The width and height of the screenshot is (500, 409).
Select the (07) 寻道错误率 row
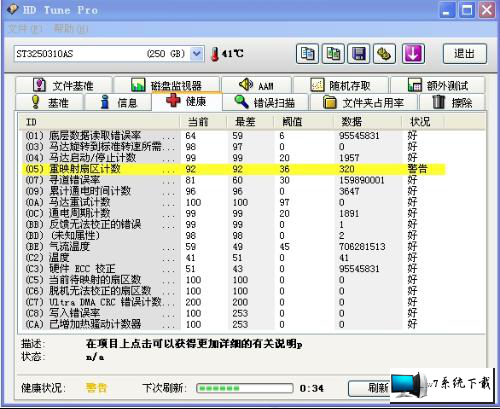tap(233, 180)
